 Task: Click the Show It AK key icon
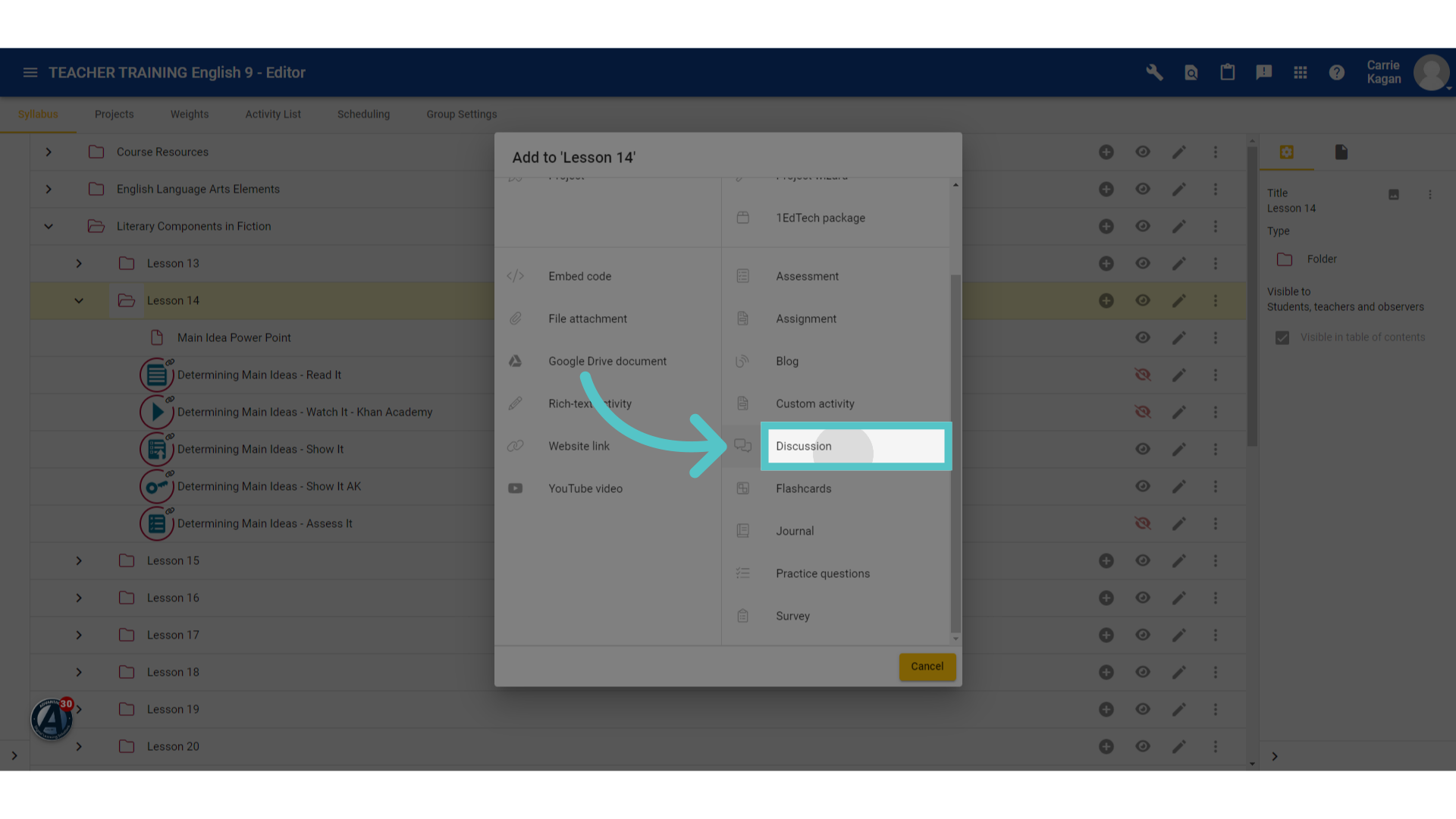157,486
